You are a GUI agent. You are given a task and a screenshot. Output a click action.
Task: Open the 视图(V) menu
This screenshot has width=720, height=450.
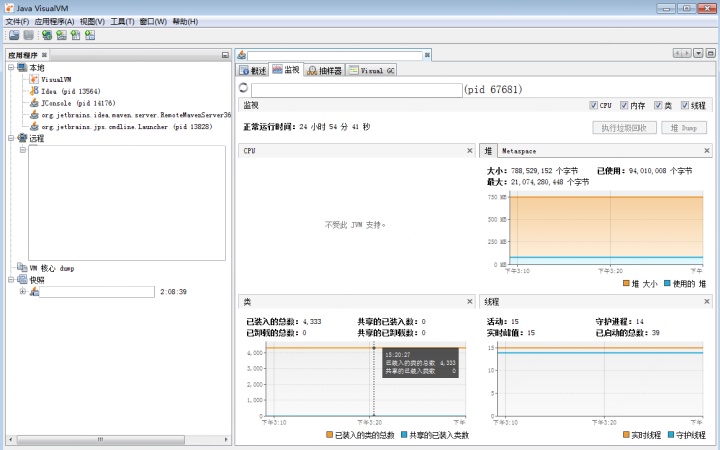pyautogui.click(x=92, y=22)
